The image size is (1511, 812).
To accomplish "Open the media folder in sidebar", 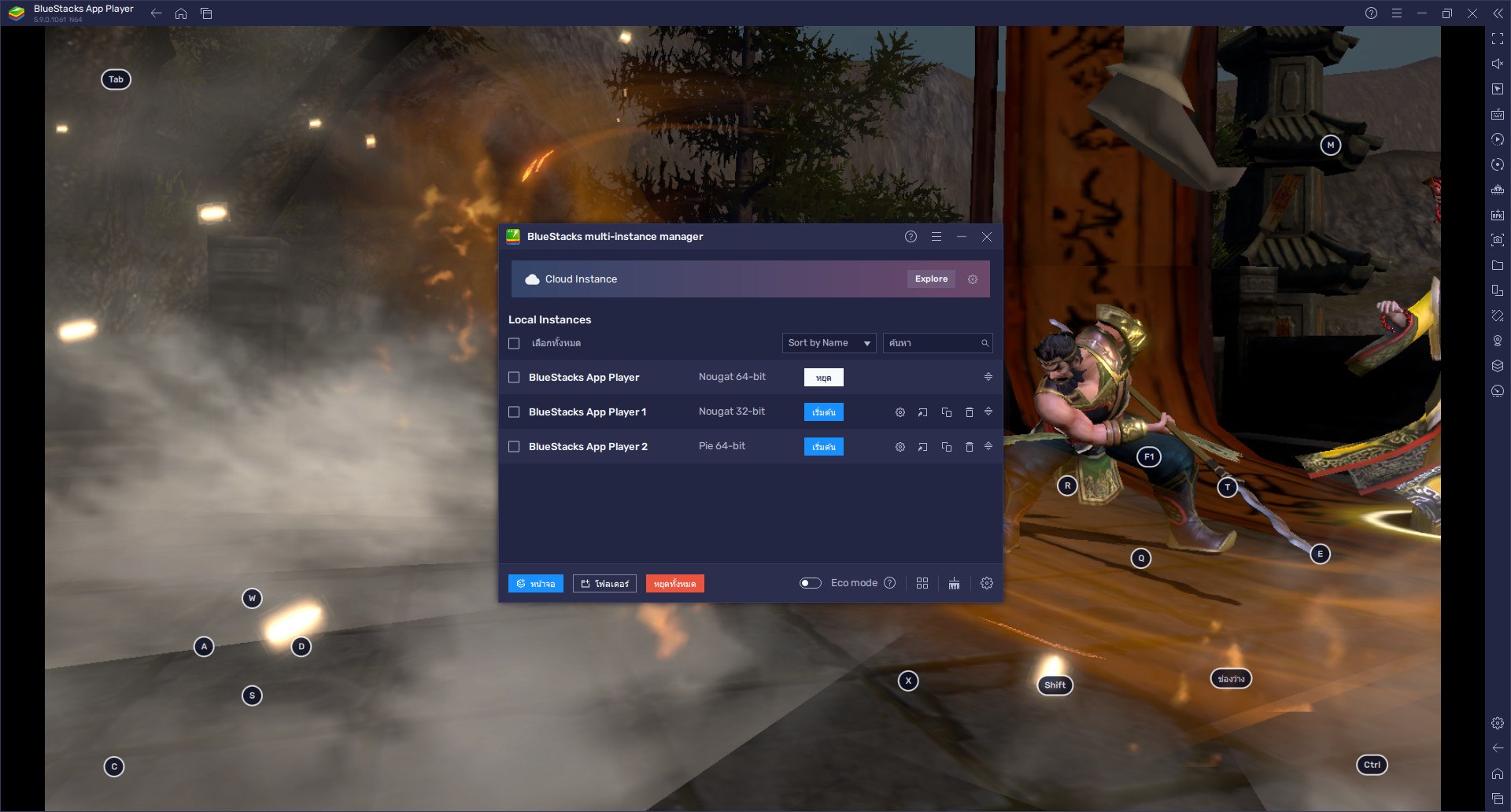I will coord(1497,265).
